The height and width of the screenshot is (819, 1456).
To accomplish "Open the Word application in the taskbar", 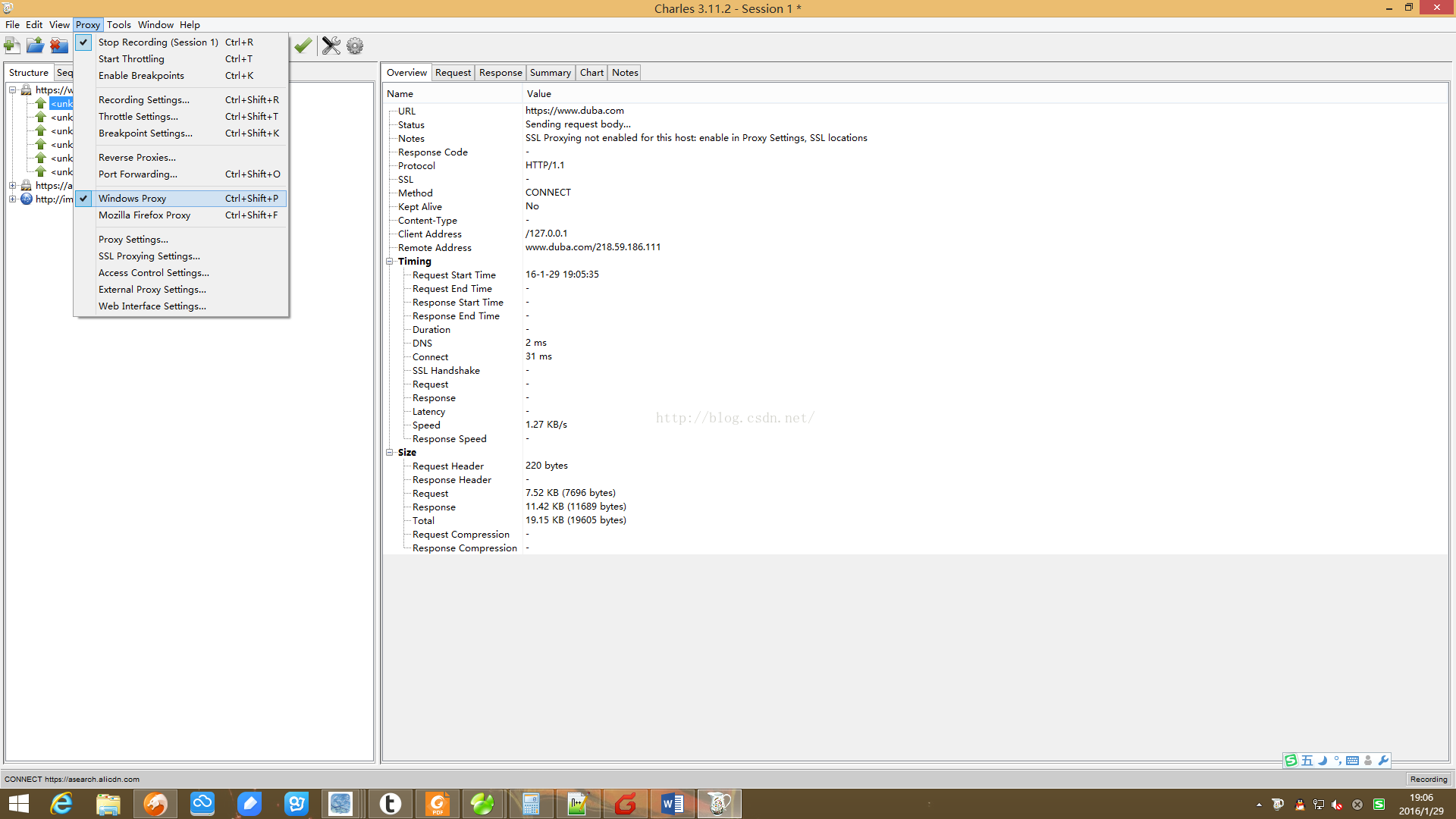I will 672,804.
